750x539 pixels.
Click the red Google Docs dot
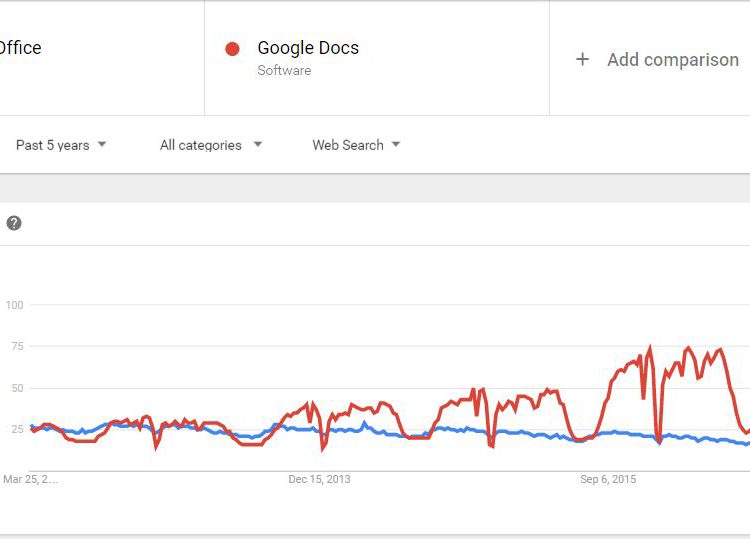pos(232,48)
